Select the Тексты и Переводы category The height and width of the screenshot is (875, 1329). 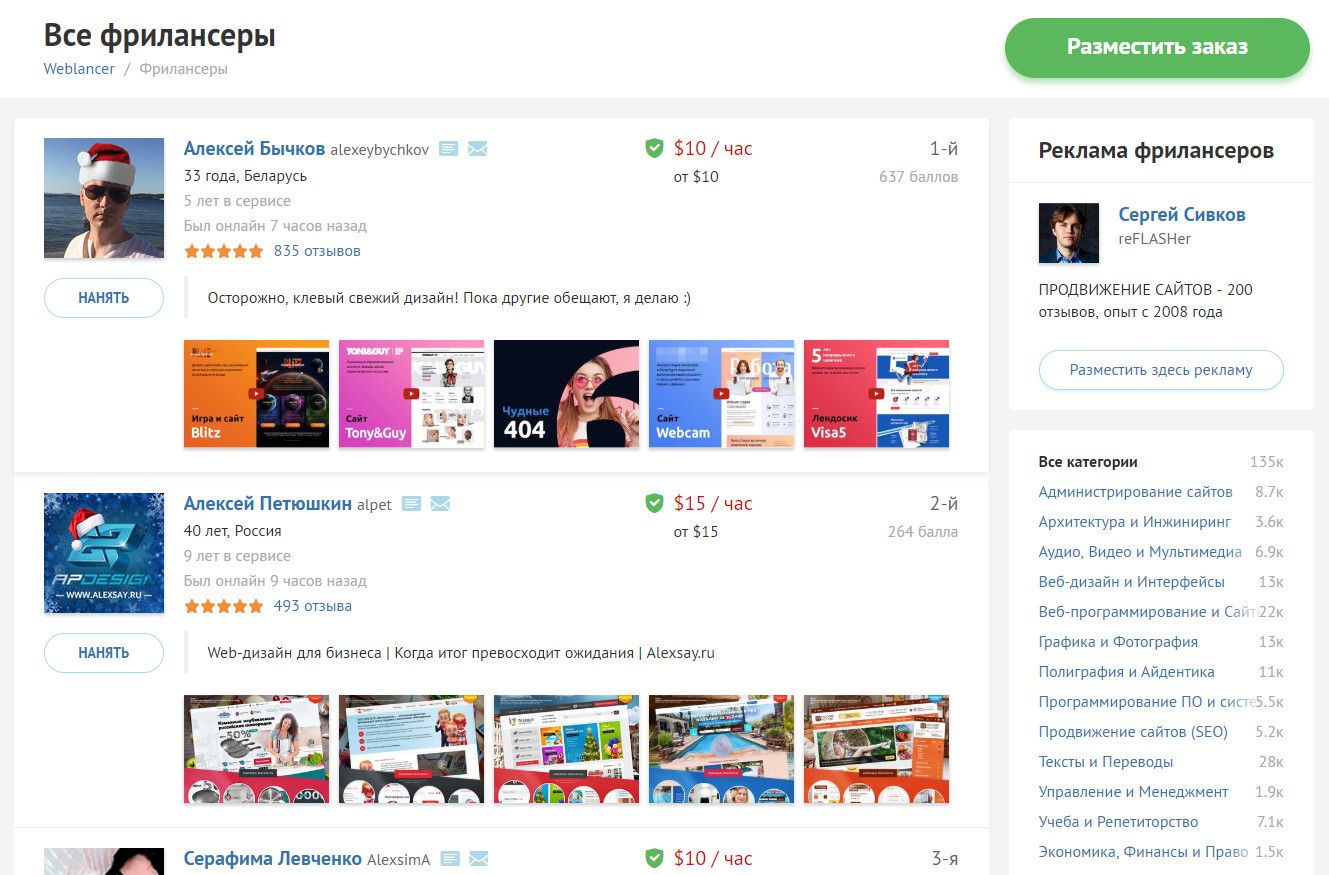1105,762
